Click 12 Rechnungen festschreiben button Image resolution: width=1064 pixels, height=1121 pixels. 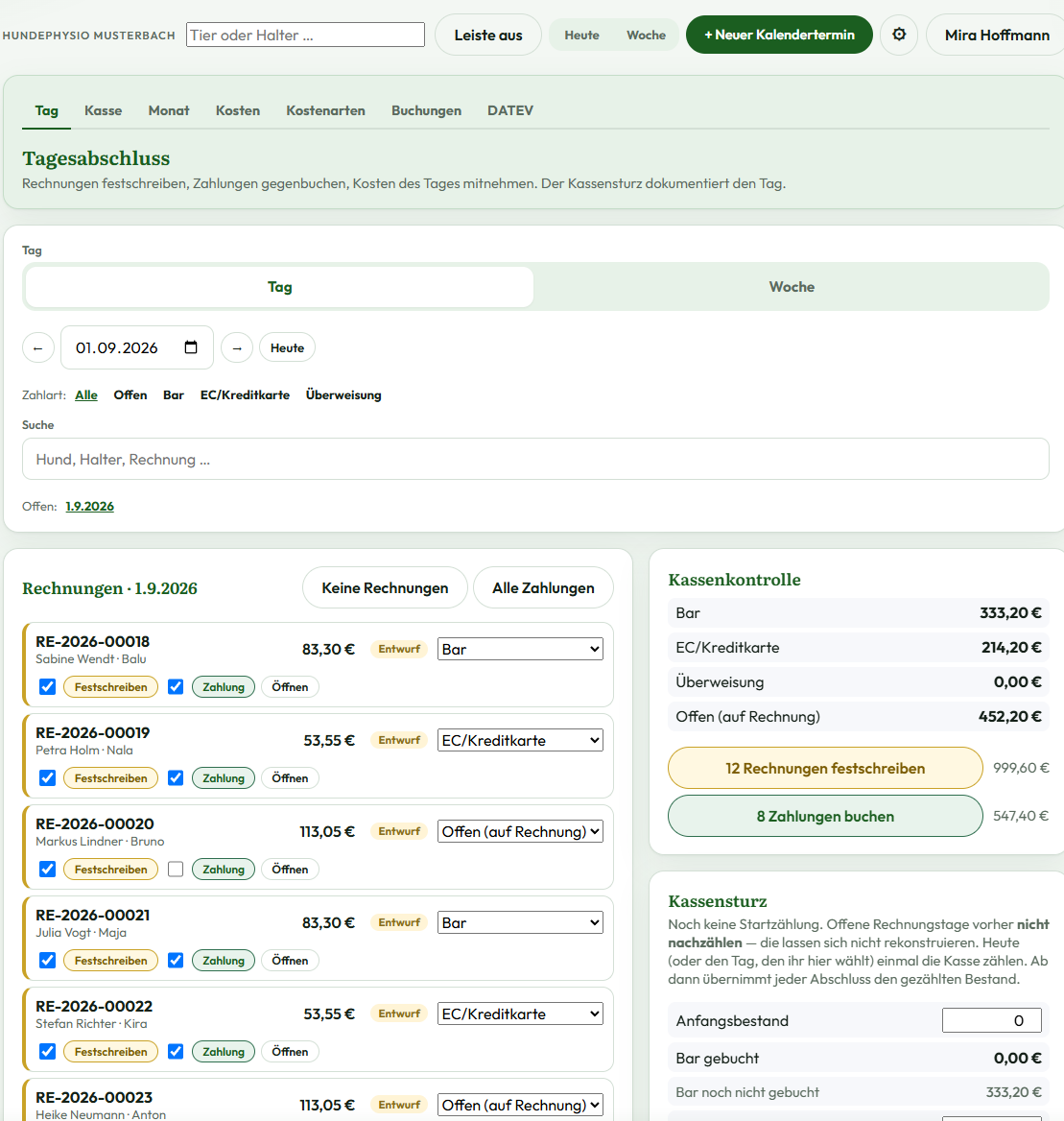(x=825, y=768)
